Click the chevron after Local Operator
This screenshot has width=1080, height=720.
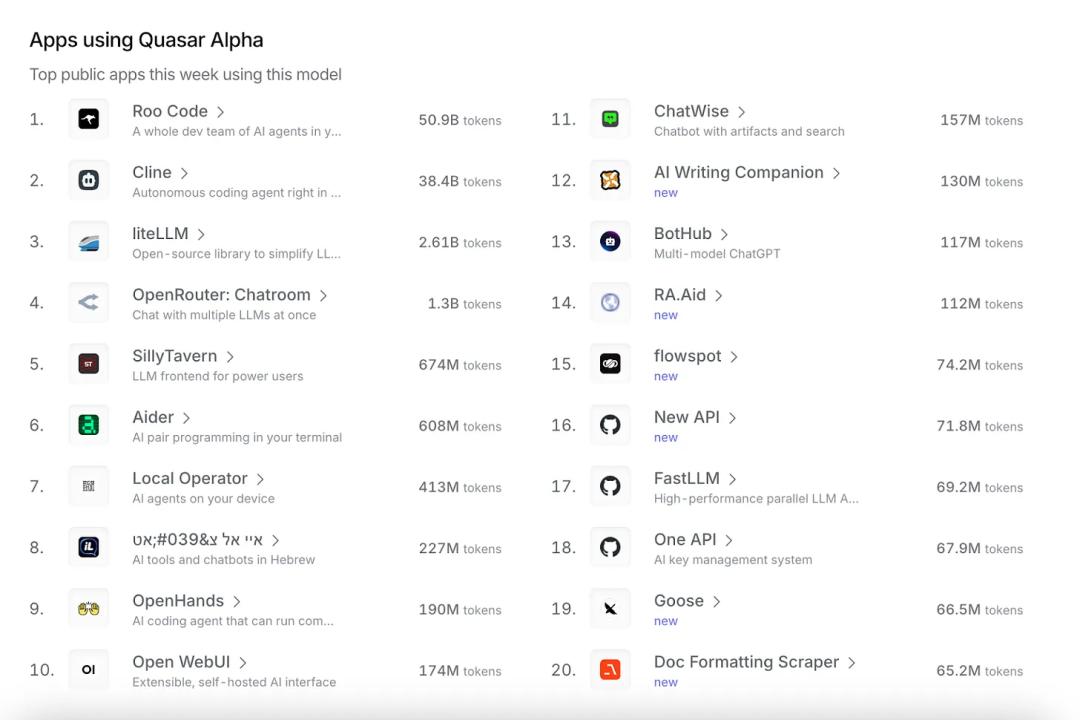click(260, 480)
